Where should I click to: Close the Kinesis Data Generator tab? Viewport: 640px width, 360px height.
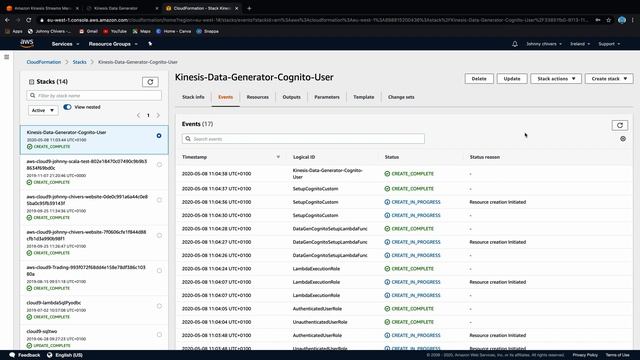[157, 8]
